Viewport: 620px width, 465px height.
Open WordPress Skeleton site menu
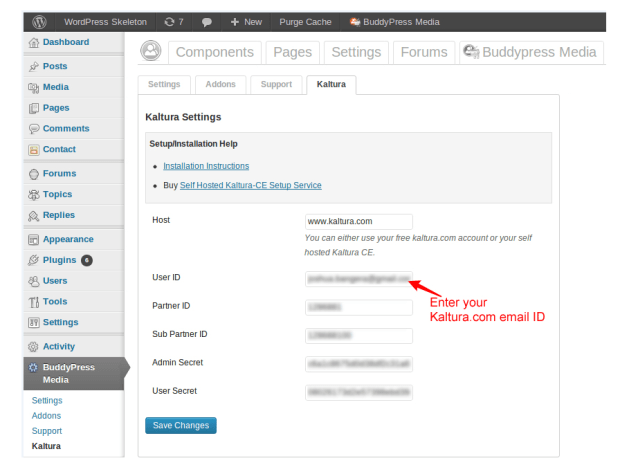click(106, 22)
